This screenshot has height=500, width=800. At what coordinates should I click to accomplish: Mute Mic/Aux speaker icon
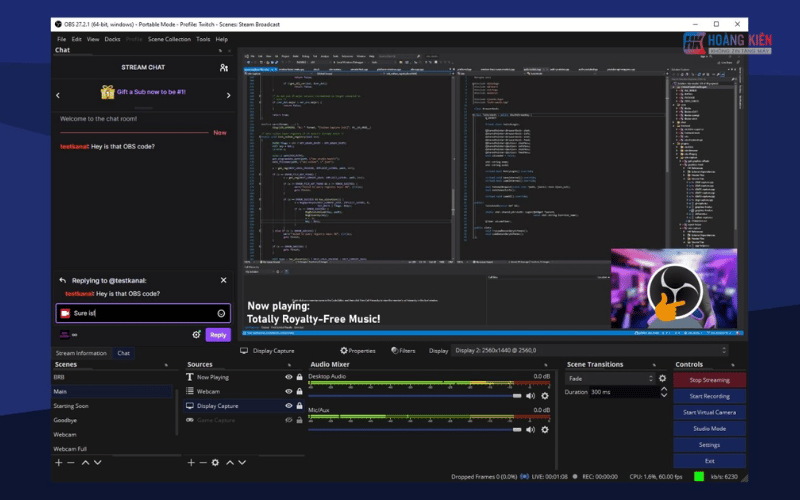[531, 430]
